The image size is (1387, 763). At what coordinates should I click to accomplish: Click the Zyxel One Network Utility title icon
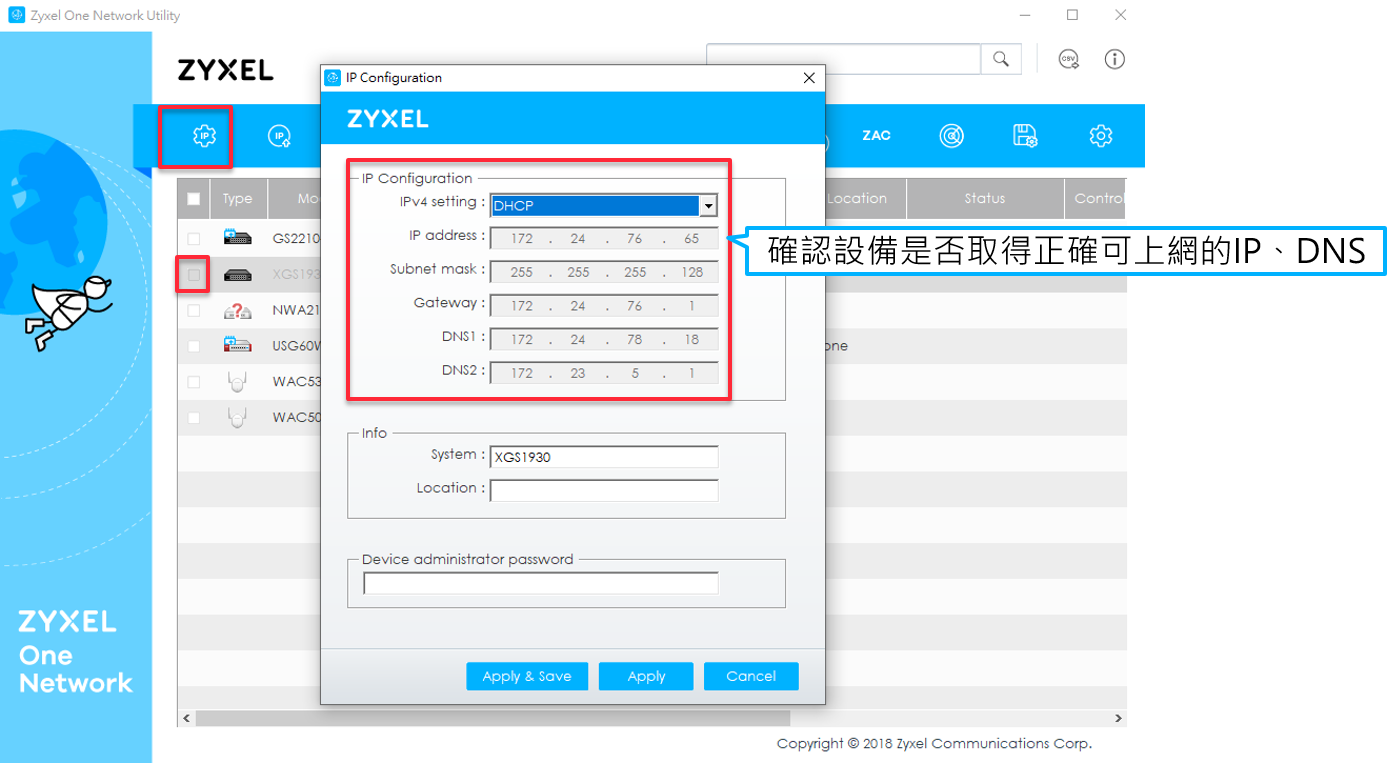pos(16,15)
